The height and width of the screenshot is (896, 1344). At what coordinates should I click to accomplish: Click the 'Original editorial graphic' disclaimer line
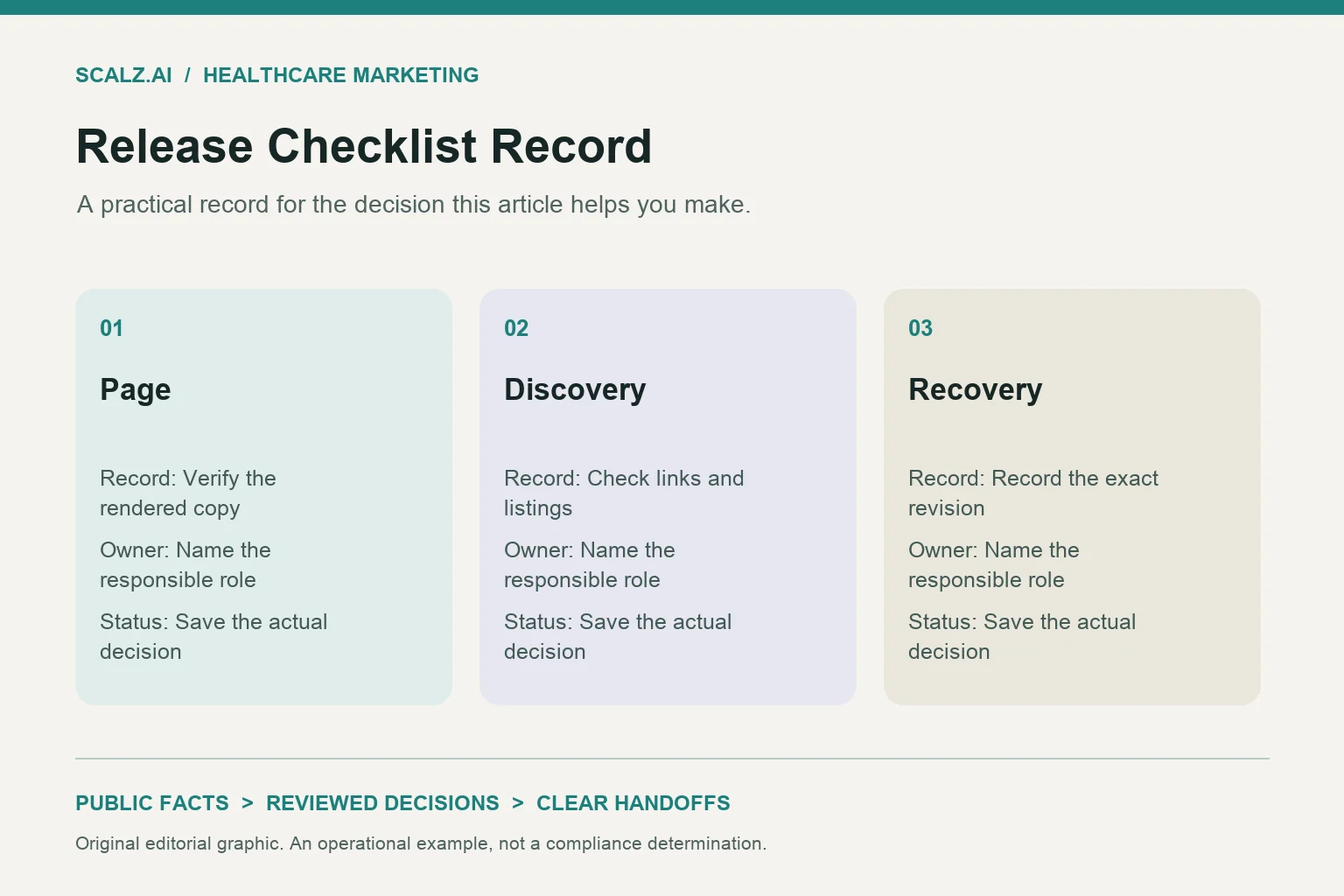tap(421, 843)
